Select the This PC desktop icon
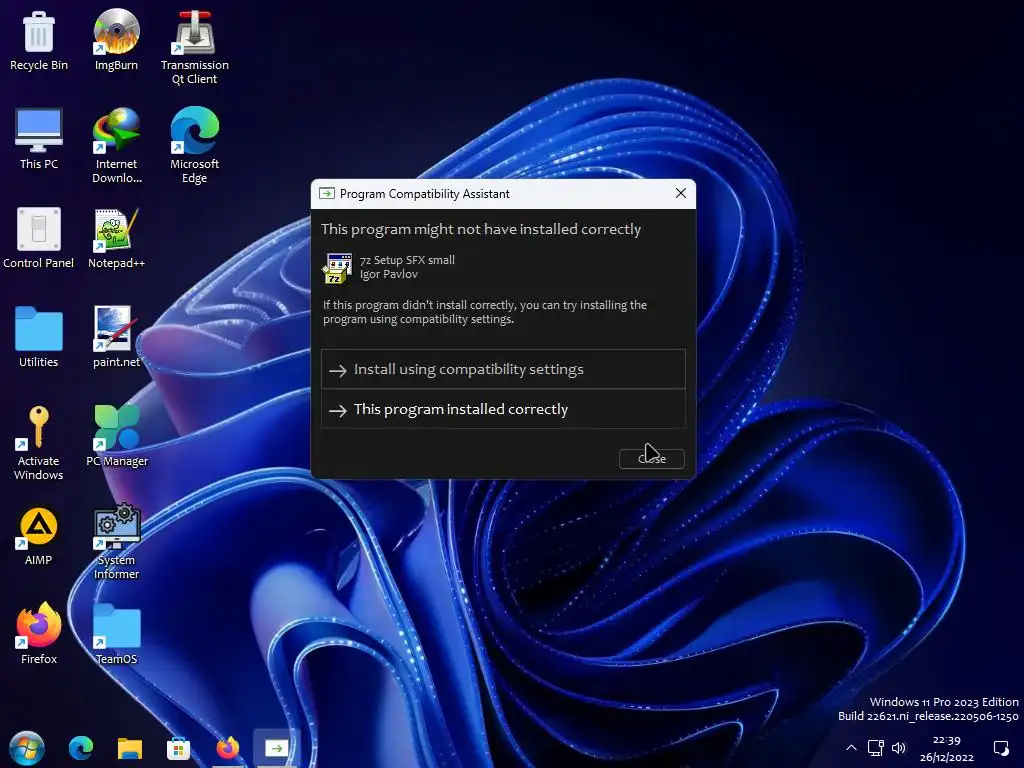The height and width of the screenshot is (768, 1024). point(39,138)
